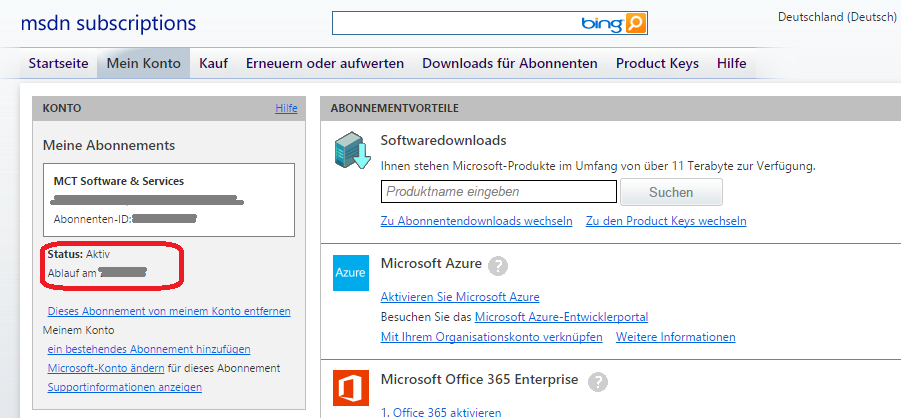The width and height of the screenshot is (901, 418).
Task: Select the MCT Software & Services subscription
Action: 169,200
